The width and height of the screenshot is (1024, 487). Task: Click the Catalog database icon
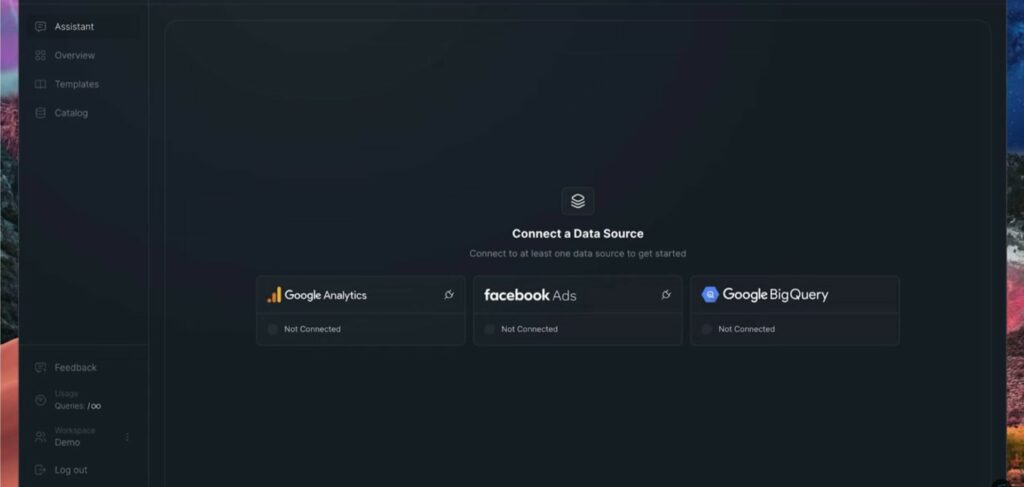(x=40, y=113)
